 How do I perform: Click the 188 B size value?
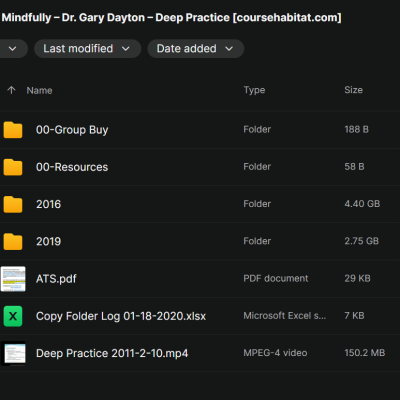[x=357, y=129]
